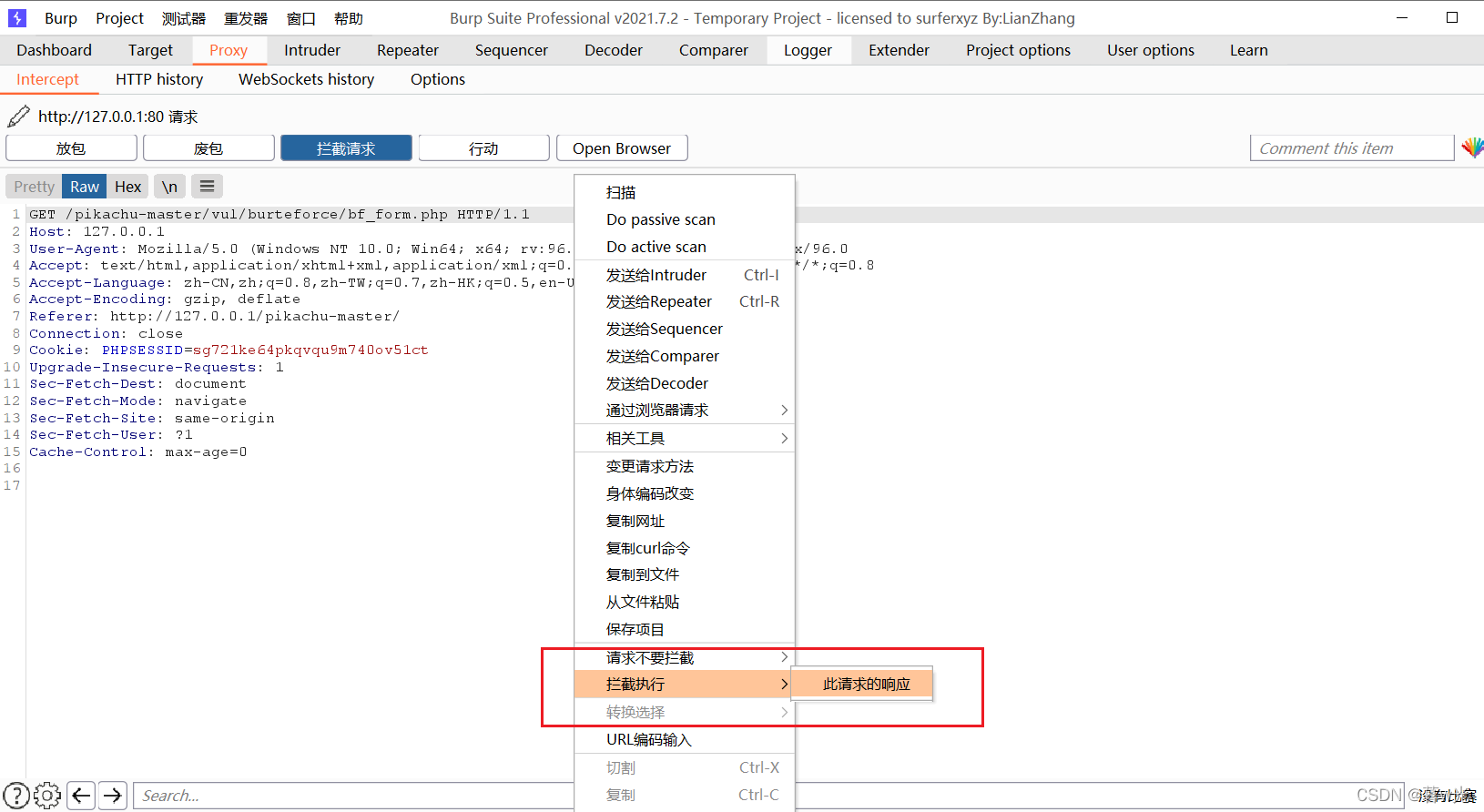Open the highlight color picker icon
The width and height of the screenshot is (1484, 812).
pyautogui.click(x=1472, y=147)
